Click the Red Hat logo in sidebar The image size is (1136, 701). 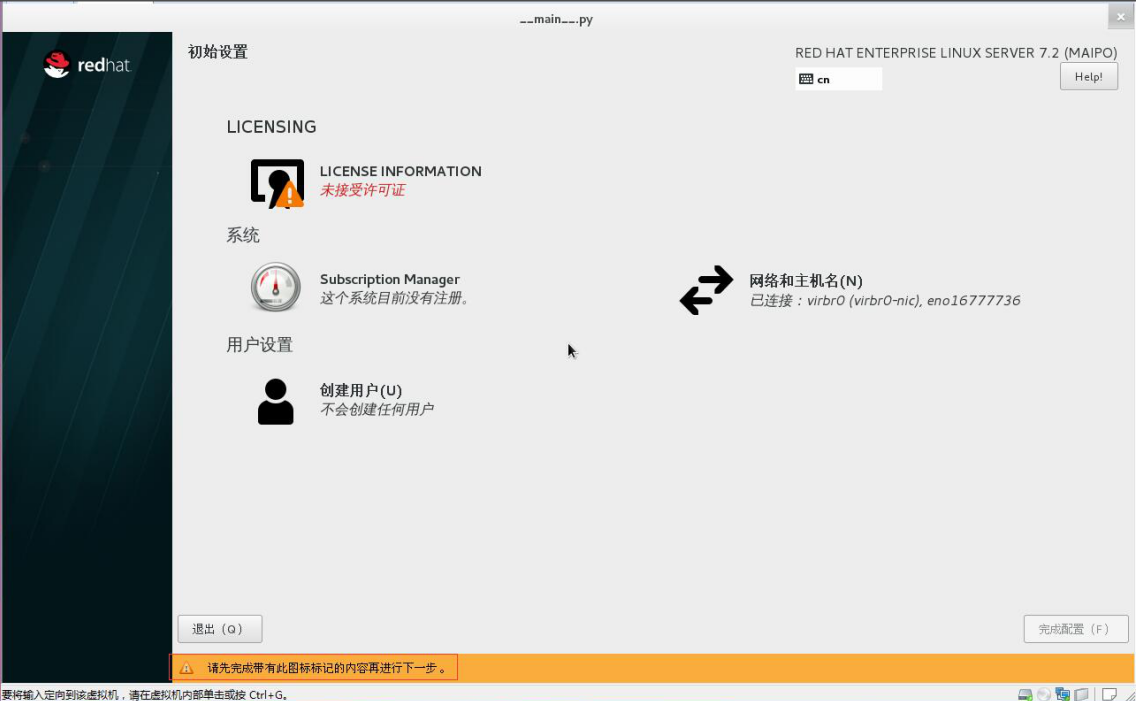pyautogui.click(x=86, y=64)
